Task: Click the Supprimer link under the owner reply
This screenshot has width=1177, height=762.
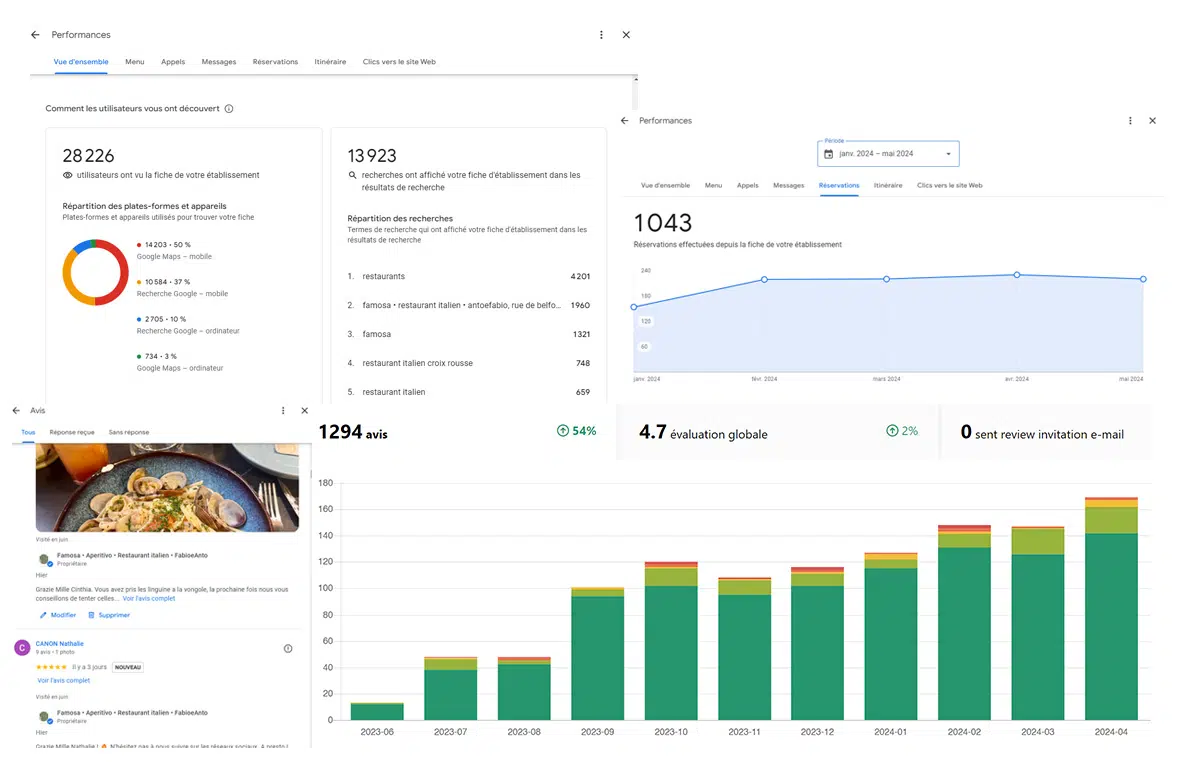Action: click(113, 615)
